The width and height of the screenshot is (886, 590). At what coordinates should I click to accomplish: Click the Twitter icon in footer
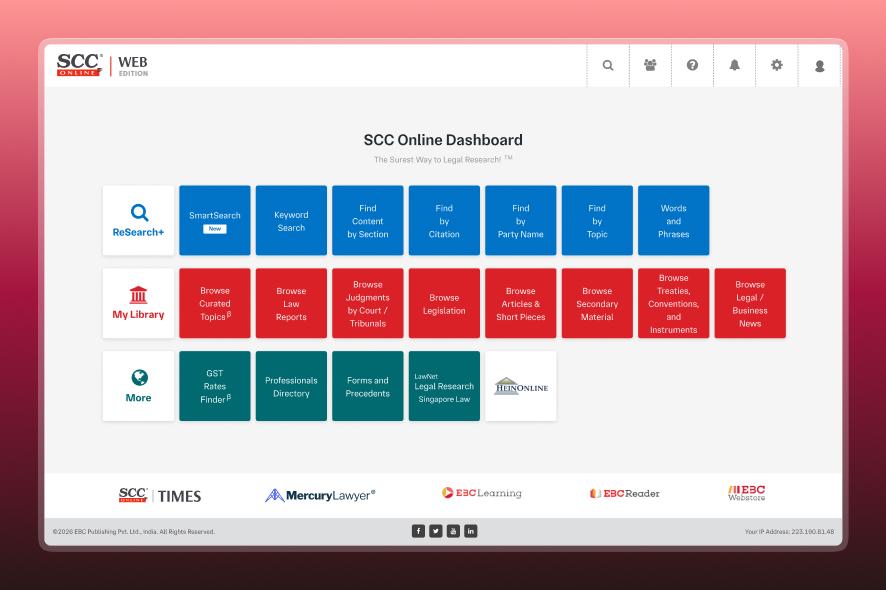coord(436,531)
